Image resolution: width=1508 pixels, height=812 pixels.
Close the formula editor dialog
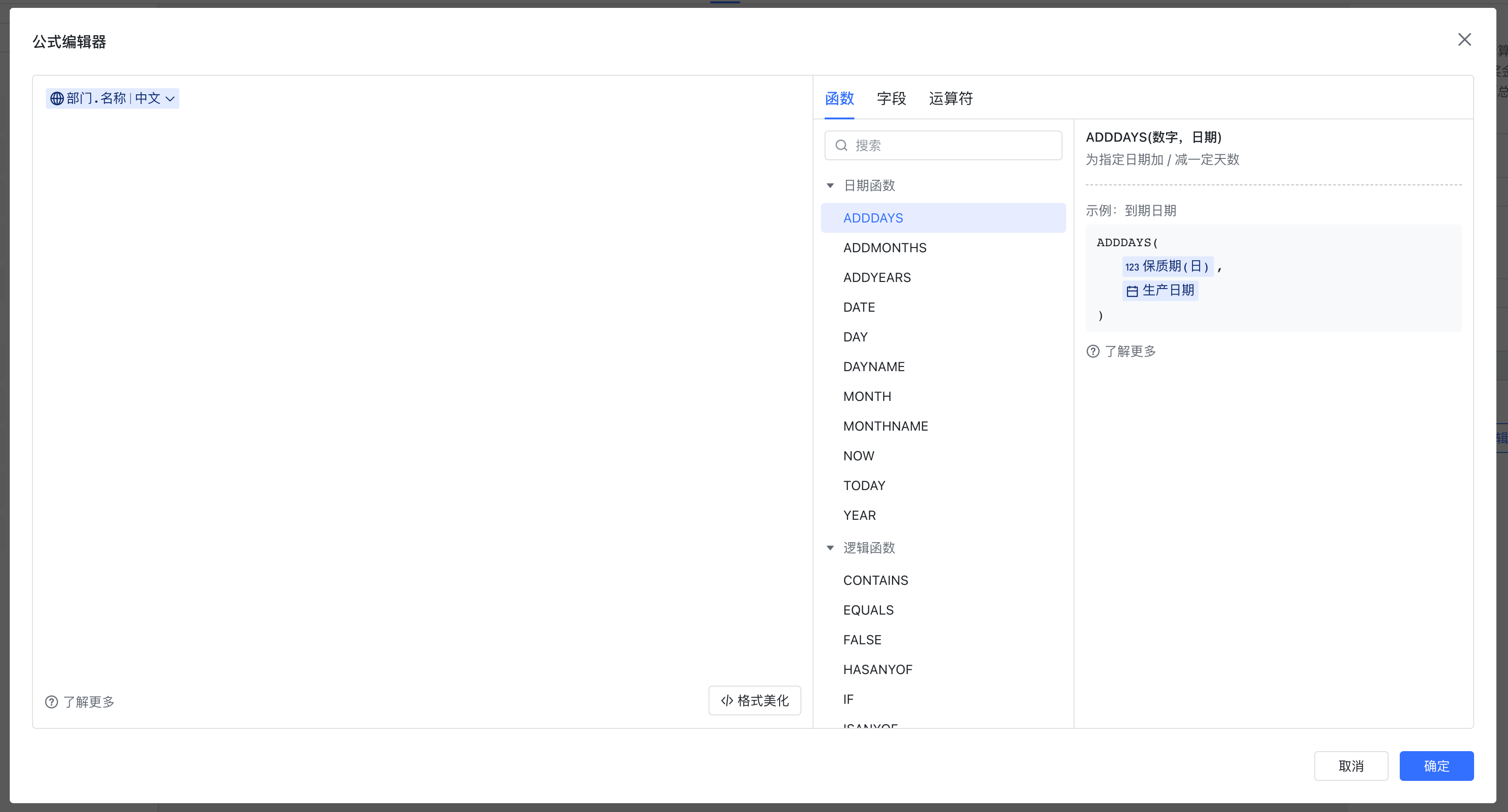click(x=1464, y=40)
